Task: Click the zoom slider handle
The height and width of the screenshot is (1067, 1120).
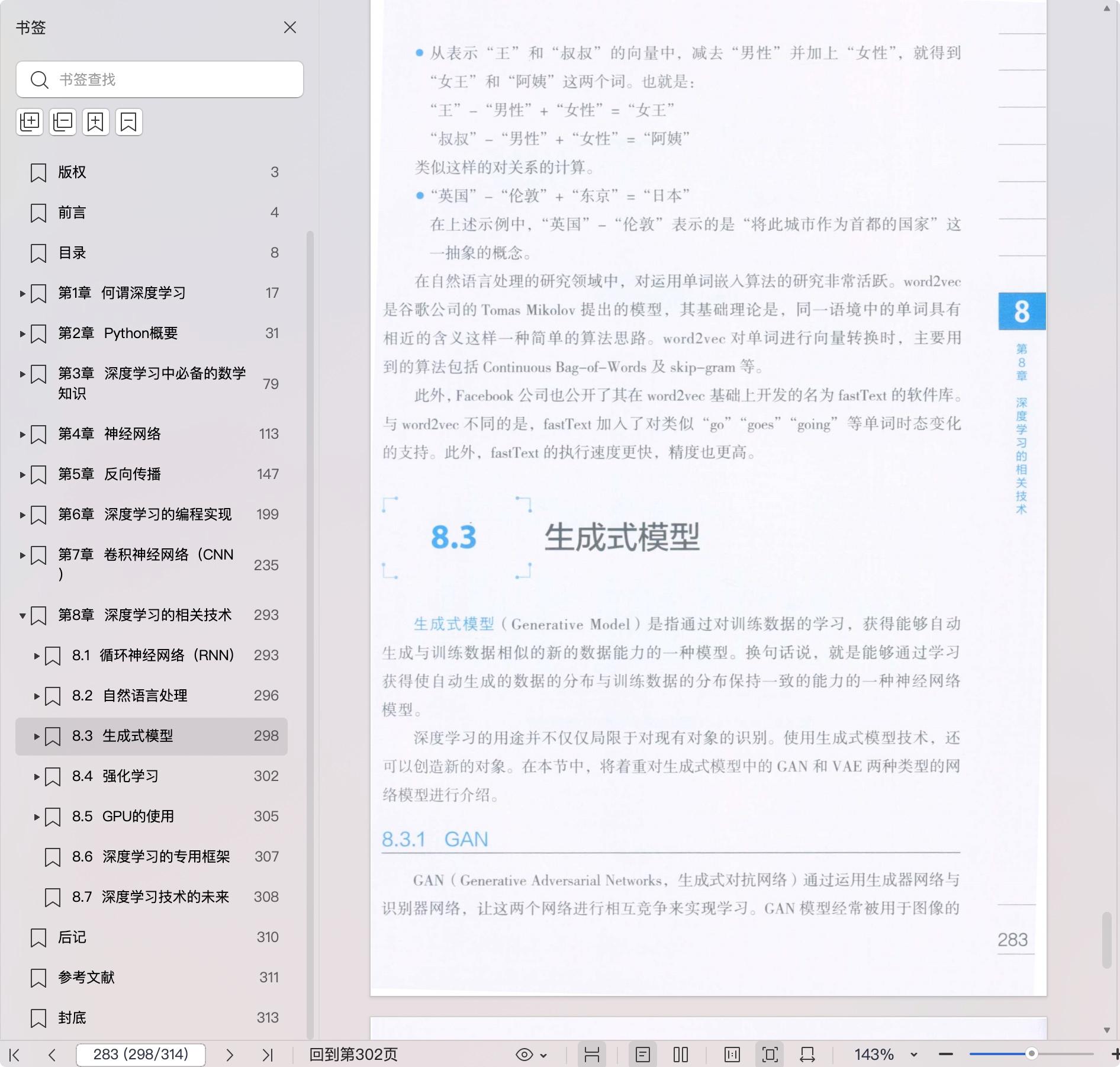Action: point(1031,1054)
